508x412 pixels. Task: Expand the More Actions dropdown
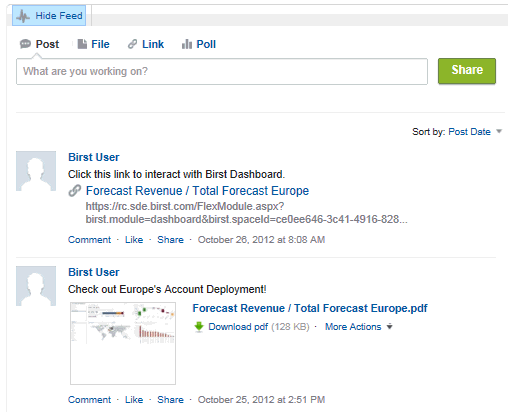359,327
